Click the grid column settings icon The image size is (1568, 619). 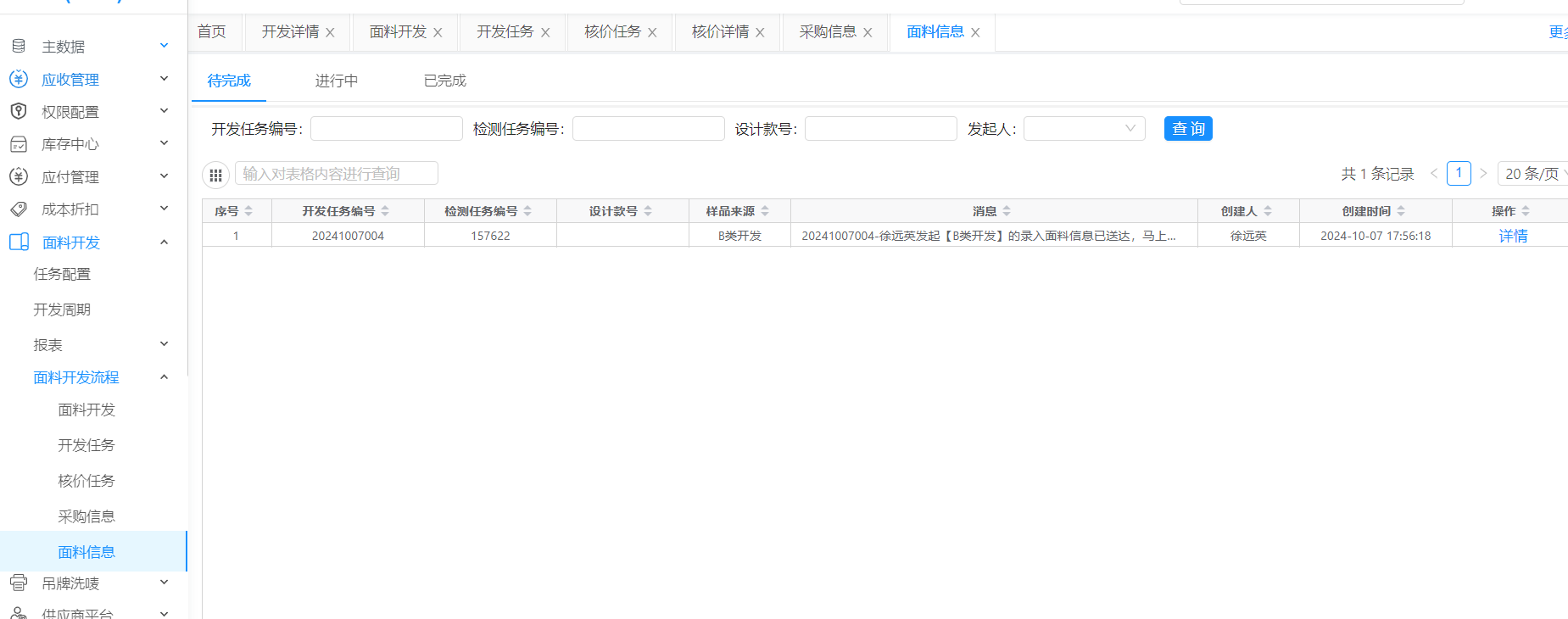[x=215, y=175]
